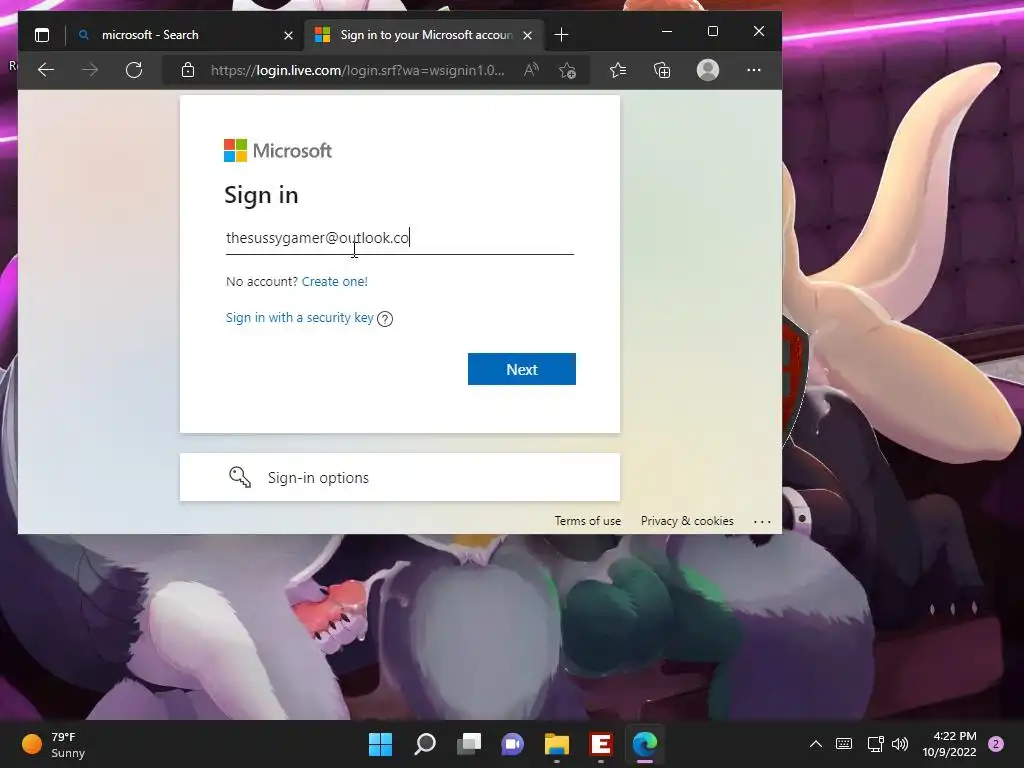Open Task View on taskbar
The width and height of the screenshot is (1024, 768).
point(469,744)
